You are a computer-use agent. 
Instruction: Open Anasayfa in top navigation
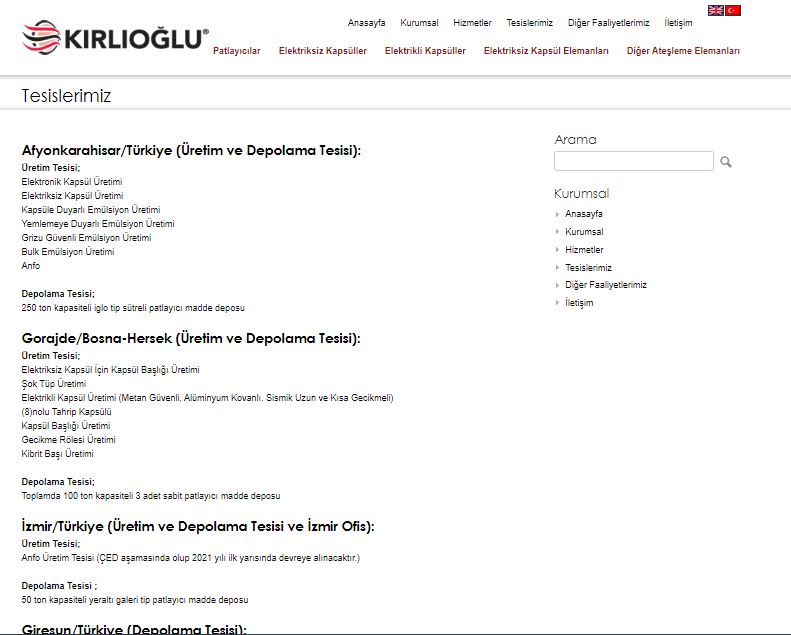tap(366, 23)
